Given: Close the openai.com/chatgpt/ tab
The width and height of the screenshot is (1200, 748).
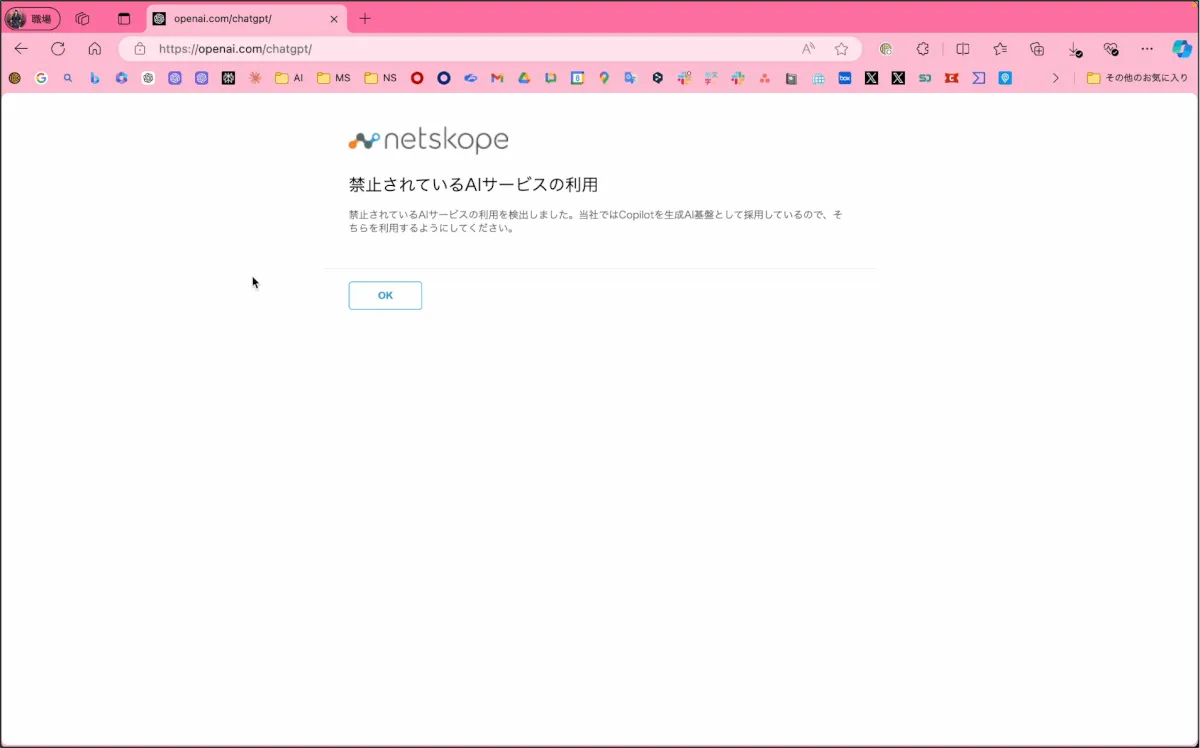Looking at the screenshot, I should (334, 18).
